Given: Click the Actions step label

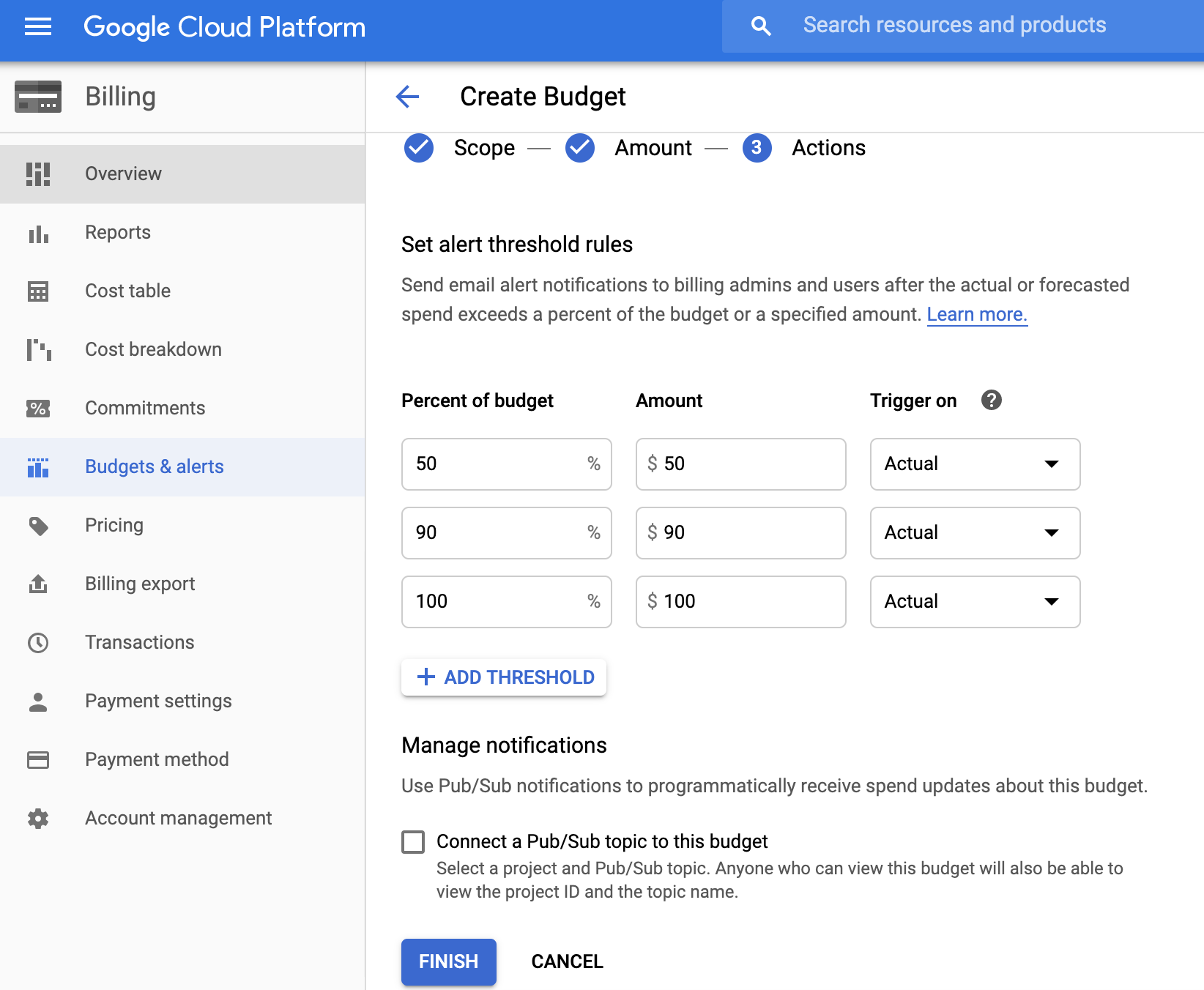Looking at the screenshot, I should (x=828, y=148).
